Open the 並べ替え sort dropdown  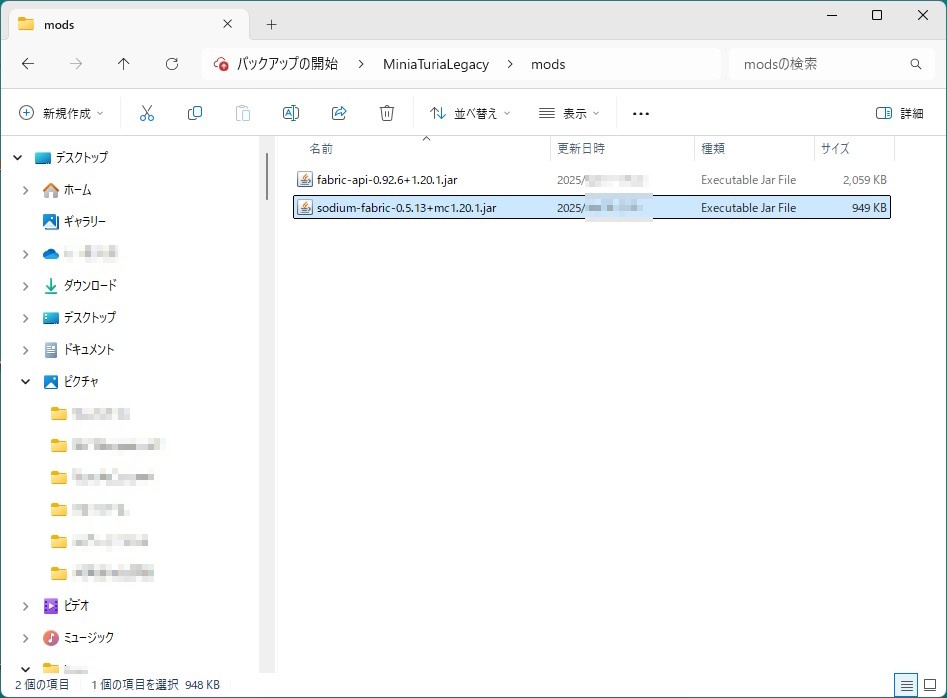pyautogui.click(x=470, y=113)
